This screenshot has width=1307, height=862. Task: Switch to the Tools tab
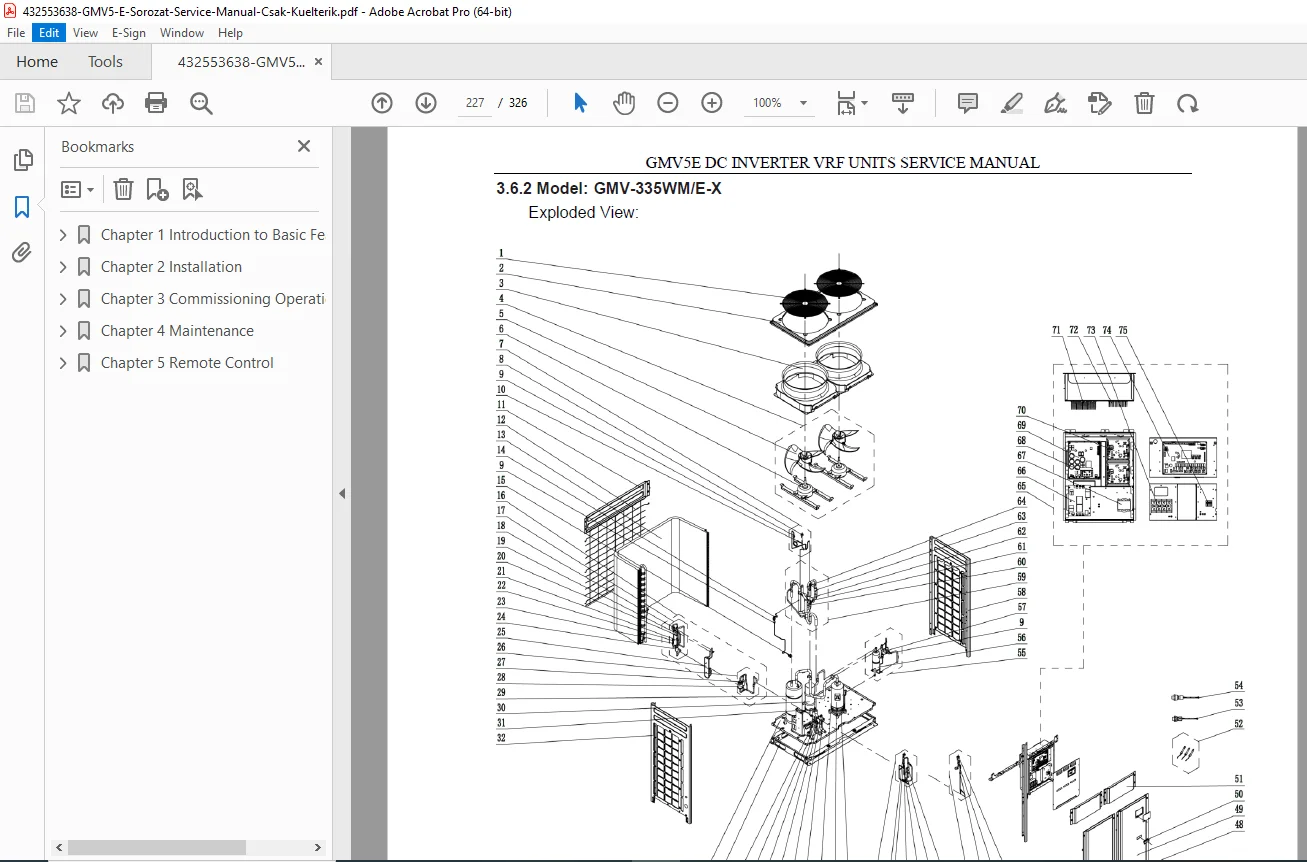(x=105, y=61)
